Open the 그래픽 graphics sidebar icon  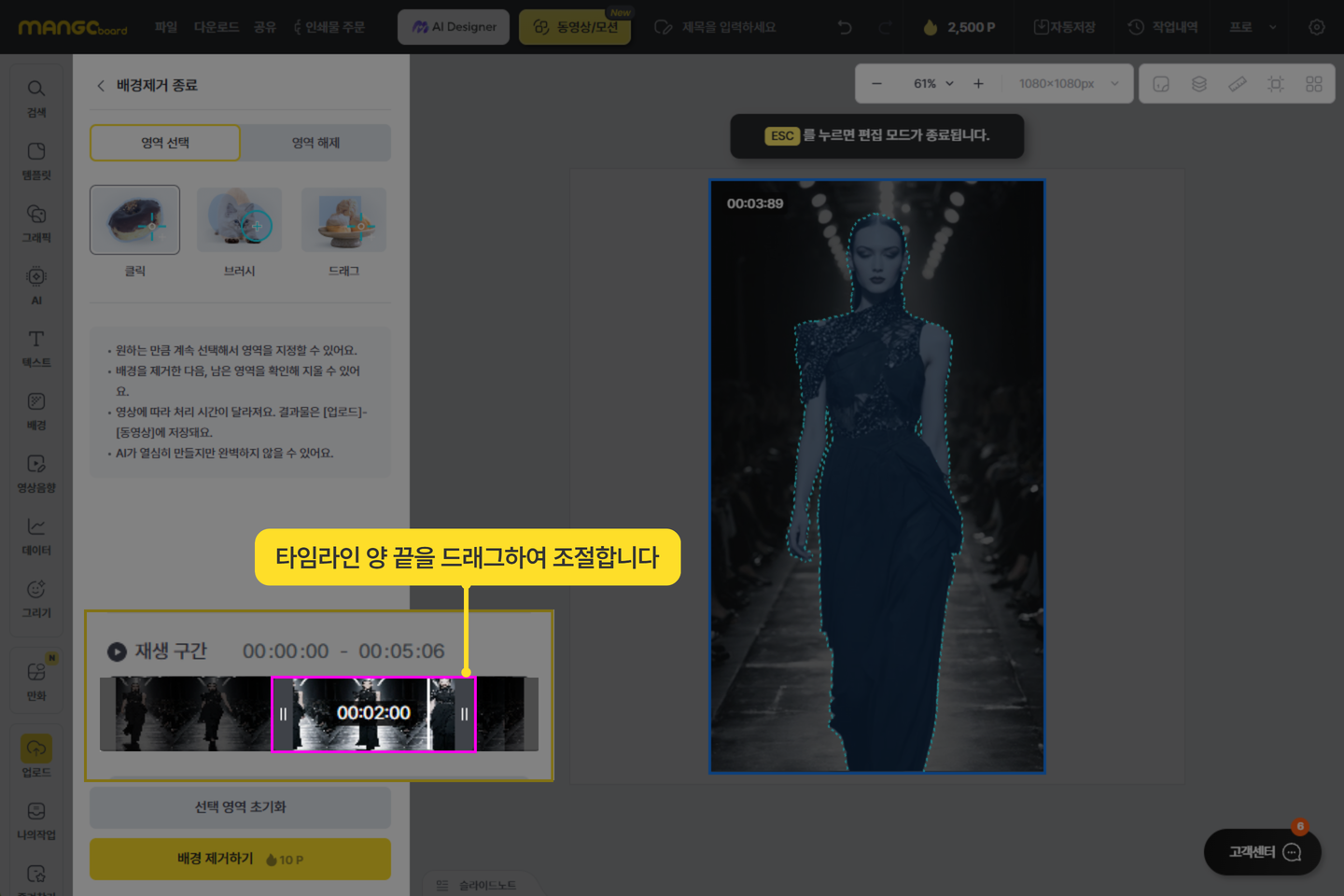click(35, 223)
